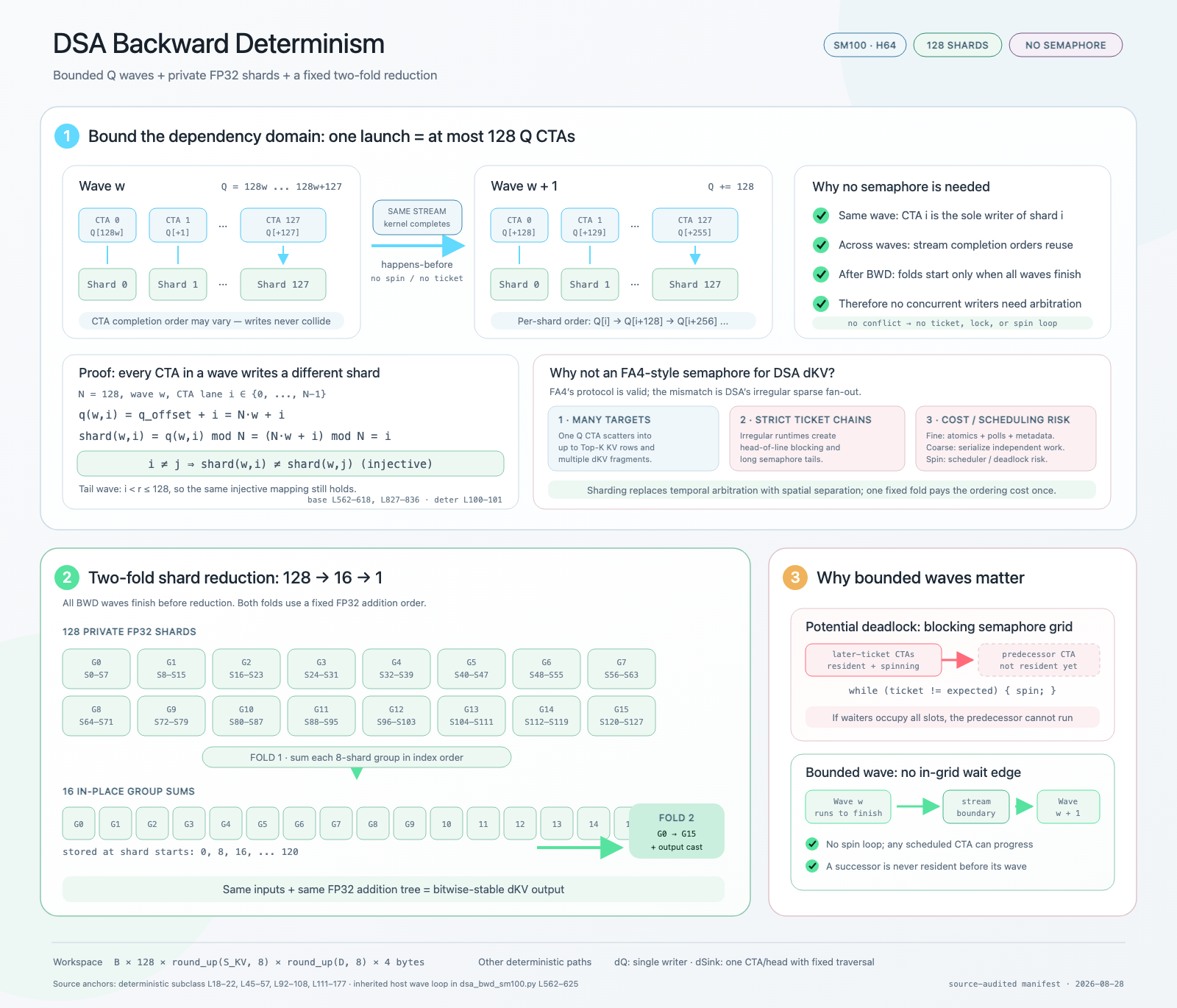Click the FOLD 1 sum each 8-shard group label

[357, 757]
